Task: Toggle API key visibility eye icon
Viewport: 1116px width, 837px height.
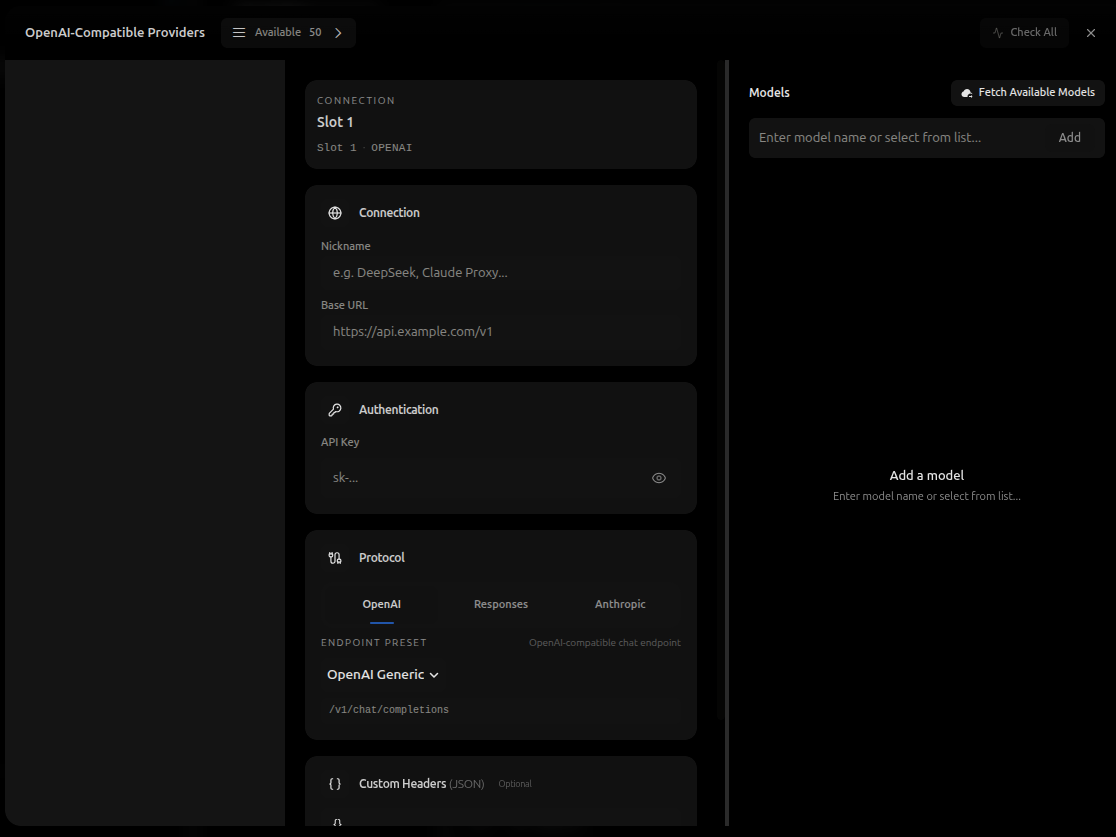Action: coord(659,478)
